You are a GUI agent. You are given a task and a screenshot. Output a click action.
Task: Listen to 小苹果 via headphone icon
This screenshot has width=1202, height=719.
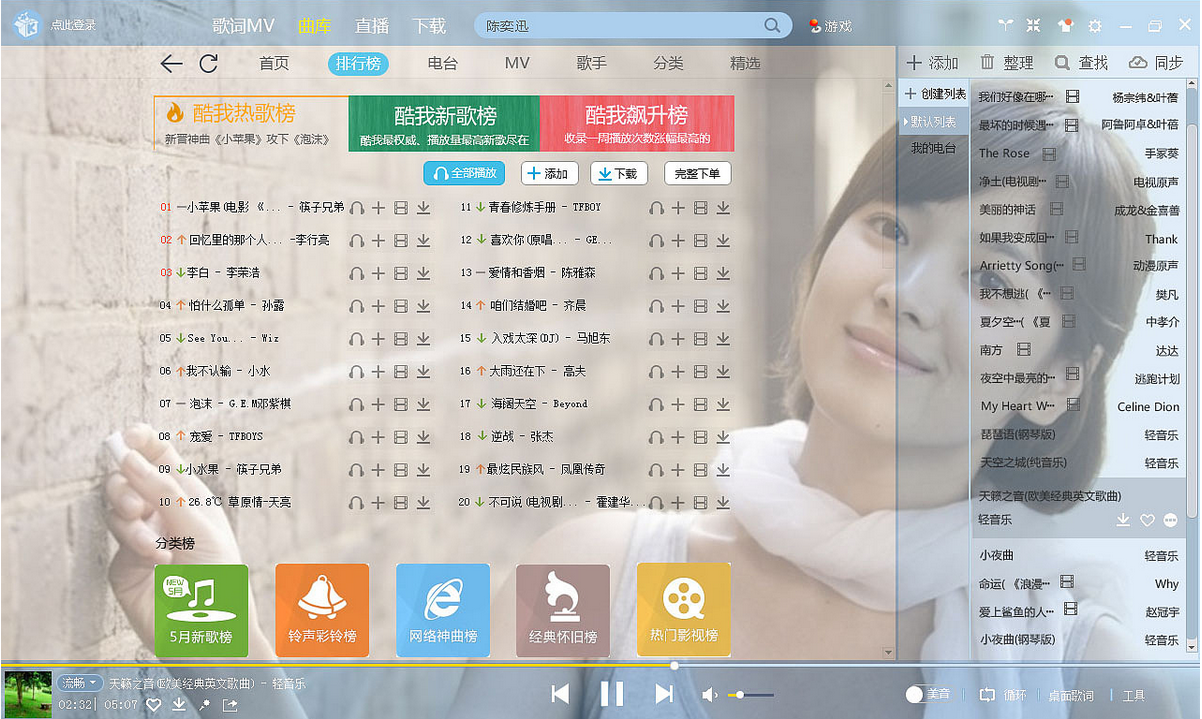tap(356, 208)
